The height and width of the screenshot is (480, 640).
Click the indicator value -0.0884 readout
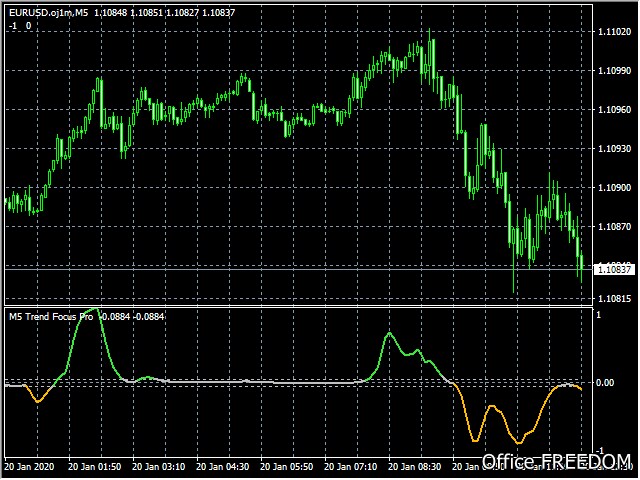pos(132,317)
